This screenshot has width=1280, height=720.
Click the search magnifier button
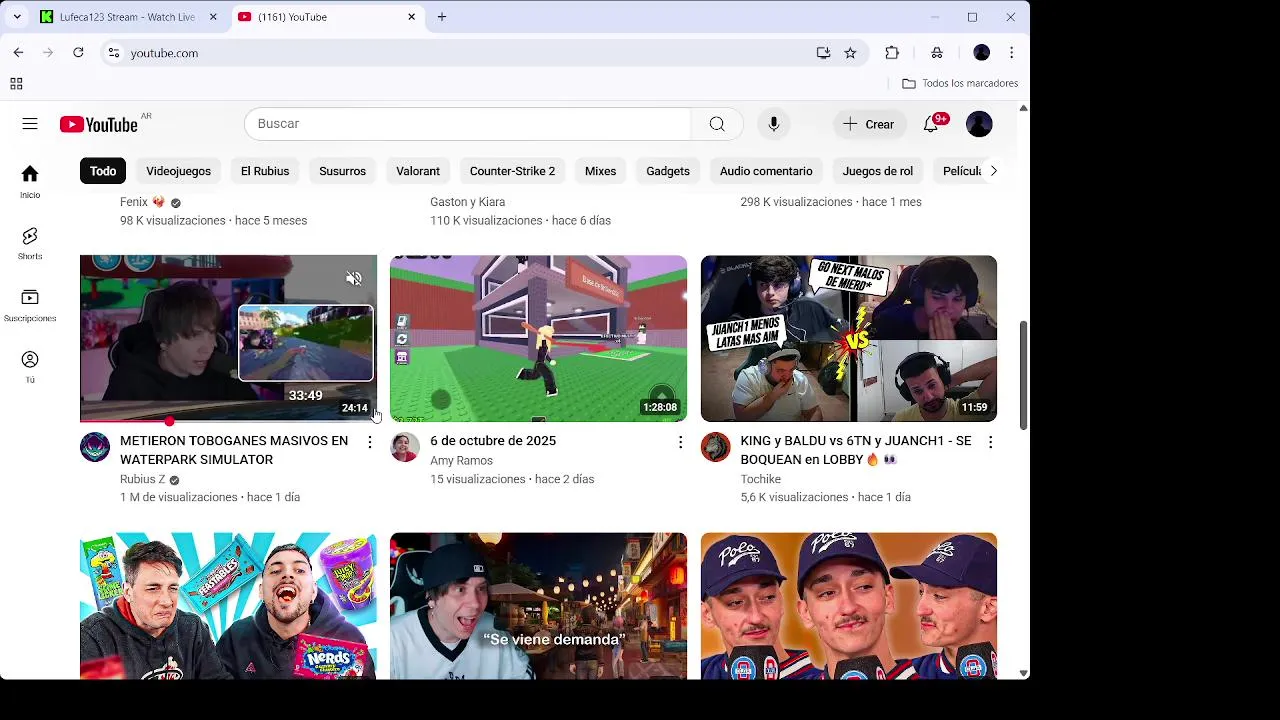point(717,124)
